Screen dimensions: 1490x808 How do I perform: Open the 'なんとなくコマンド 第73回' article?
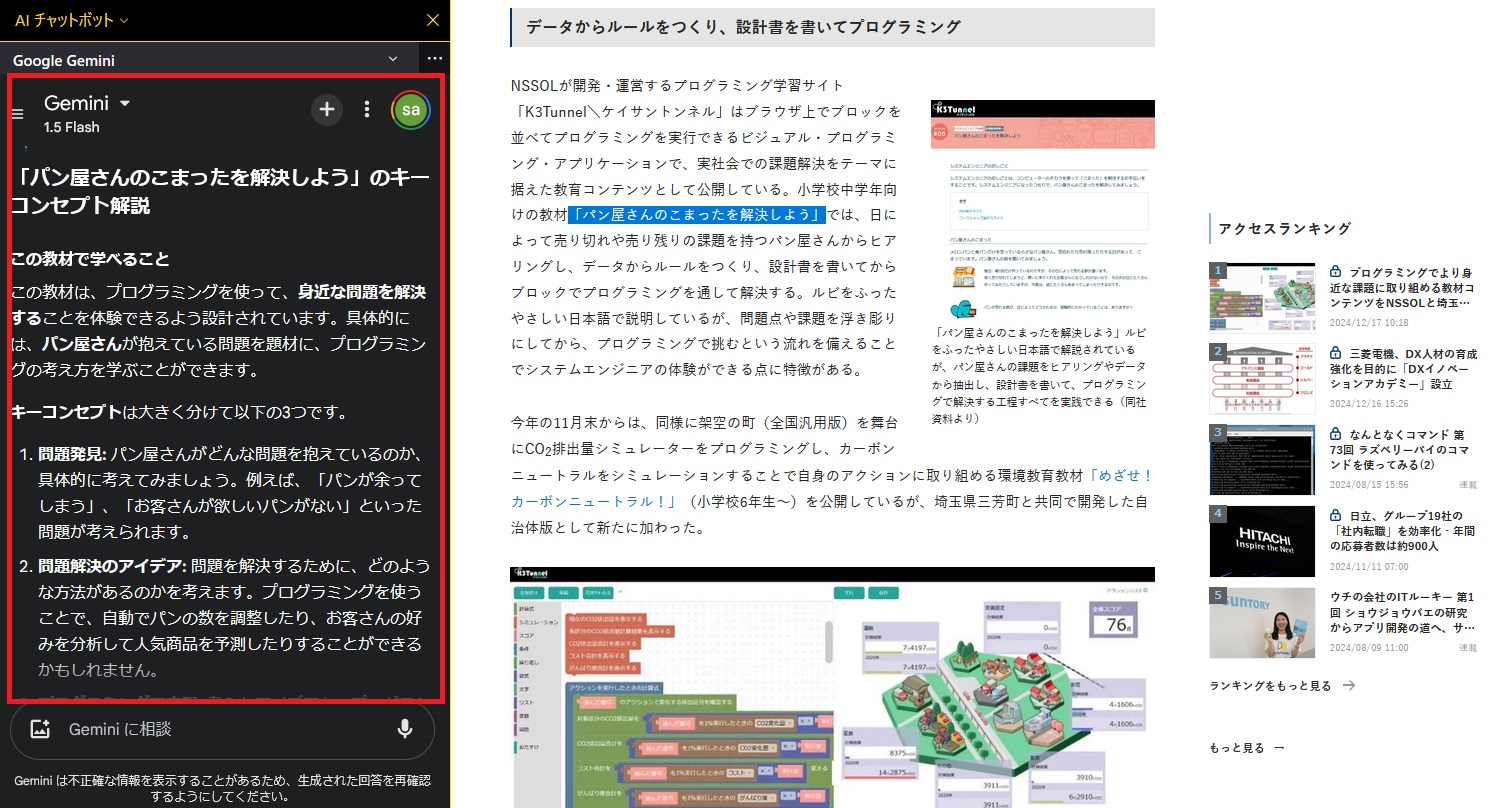(1402, 450)
